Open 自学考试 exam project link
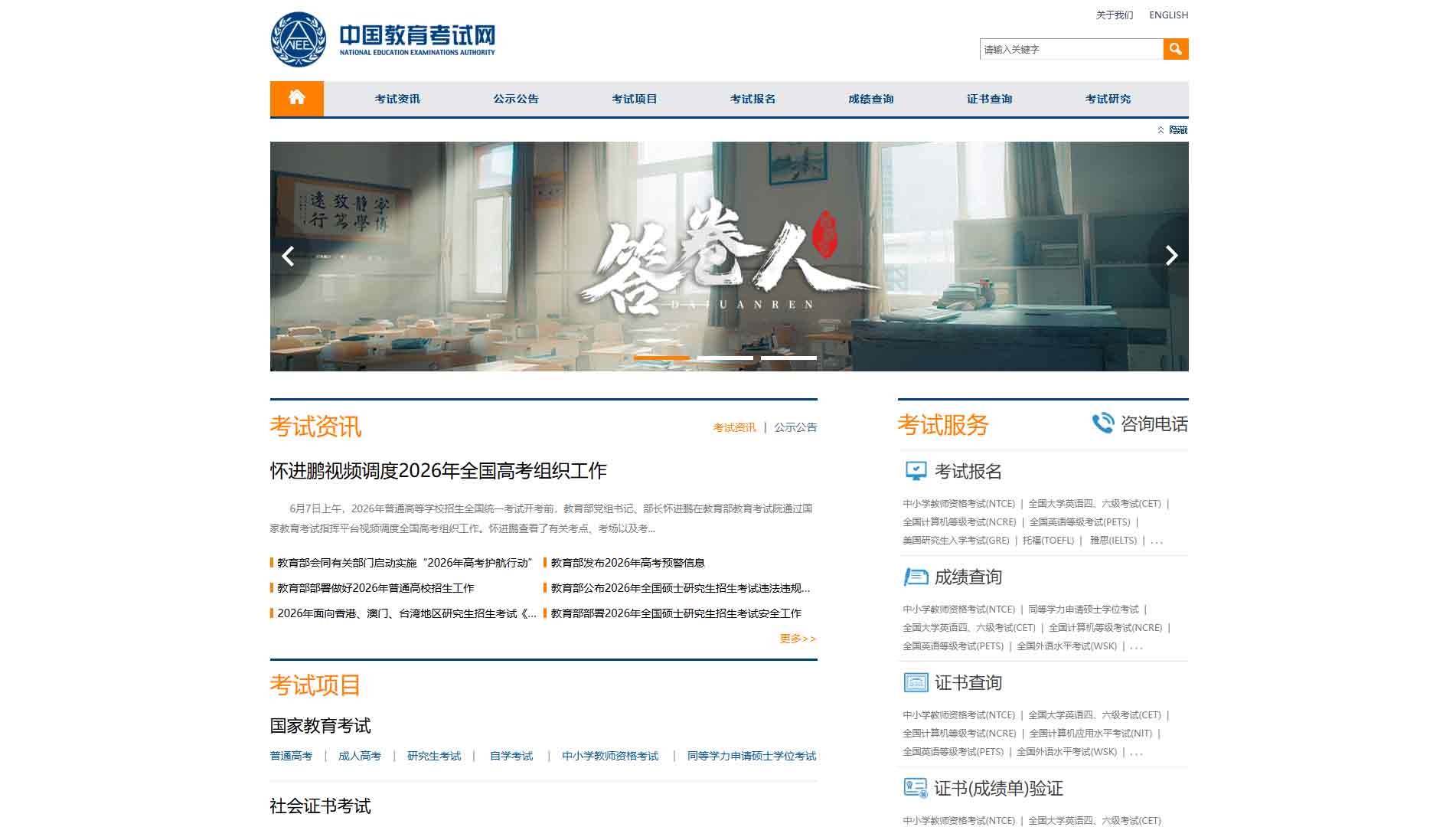Image resolution: width=1456 pixels, height=827 pixels. [x=511, y=756]
